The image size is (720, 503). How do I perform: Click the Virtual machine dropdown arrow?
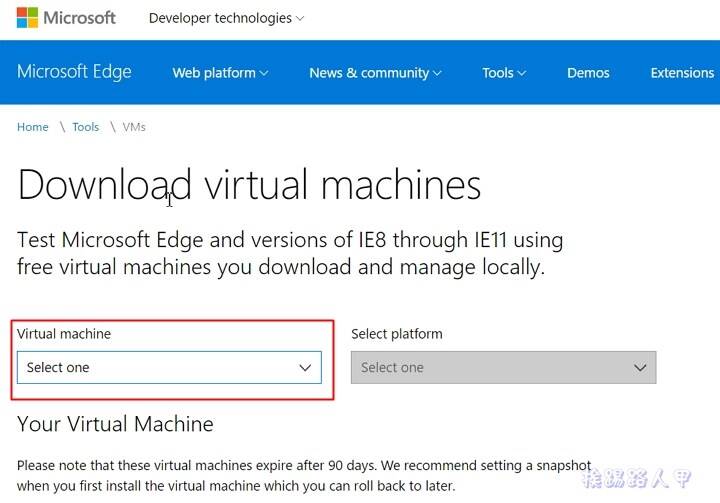(x=305, y=367)
